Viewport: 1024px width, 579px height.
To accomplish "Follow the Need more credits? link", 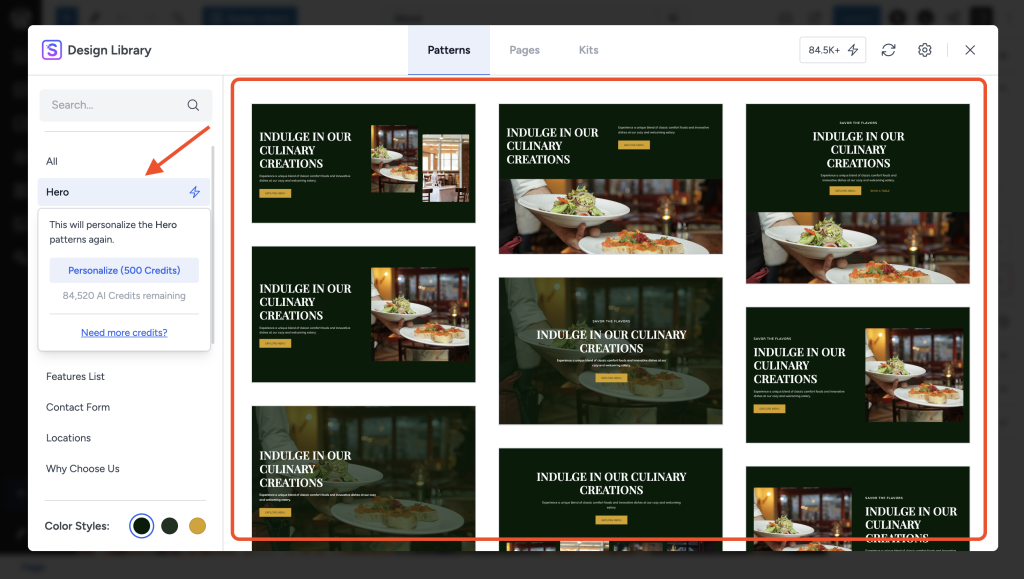I will pyautogui.click(x=124, y=332).
